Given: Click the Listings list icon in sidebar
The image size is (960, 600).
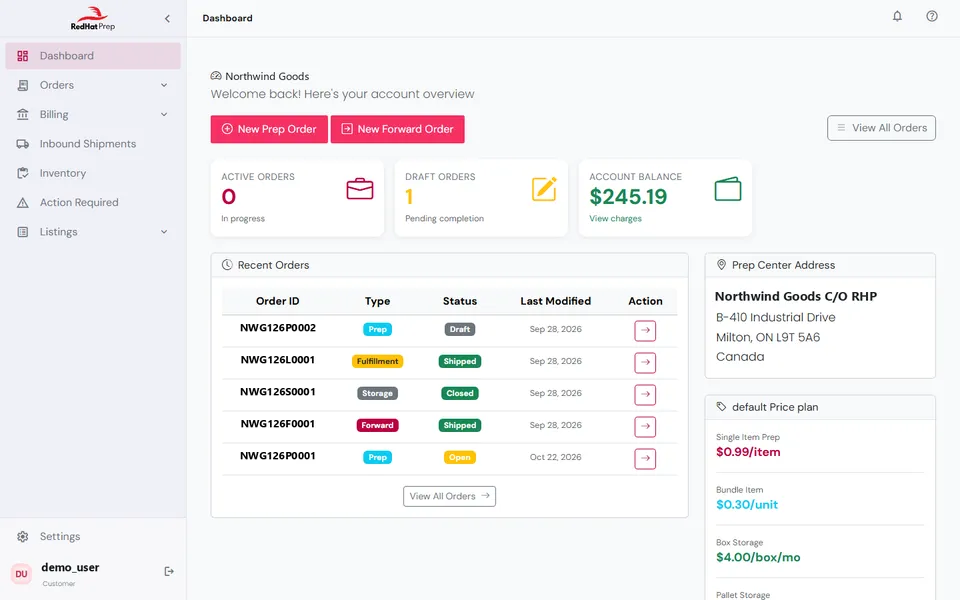Looking at the screenshot, I should [23, 232].
